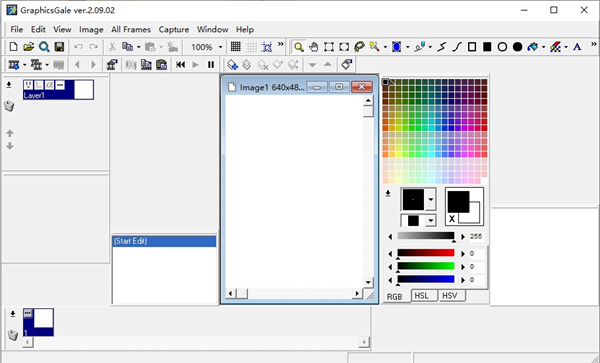Toggle the black pixel grid icon
The image size is (600, 363).
(236, 47)
